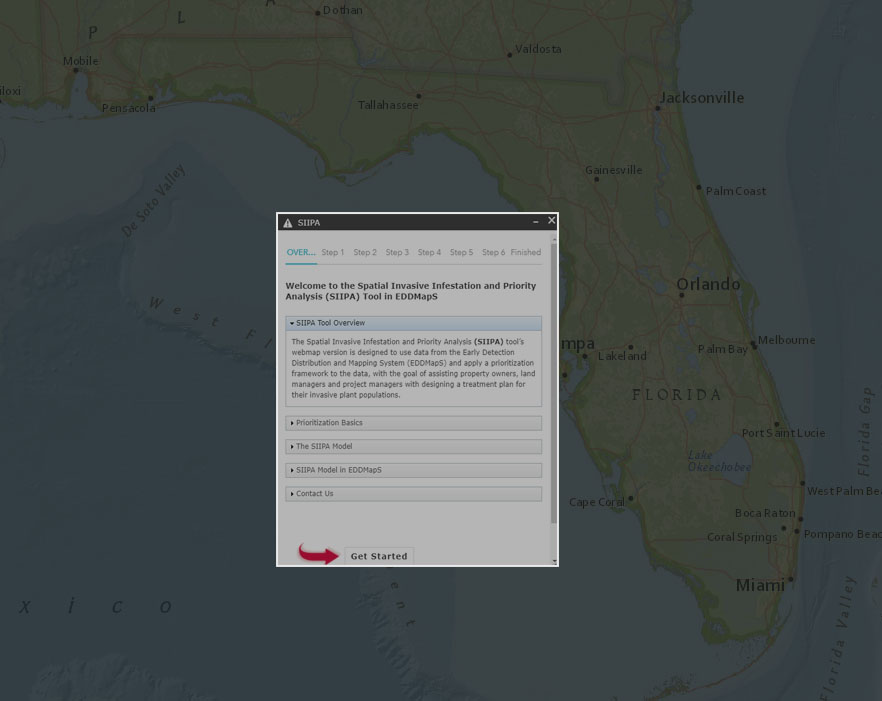Image resolution: width=882 pixels, height=701 pixels.
Task: Go to the Step 1 tab
Action: point(332,253)
